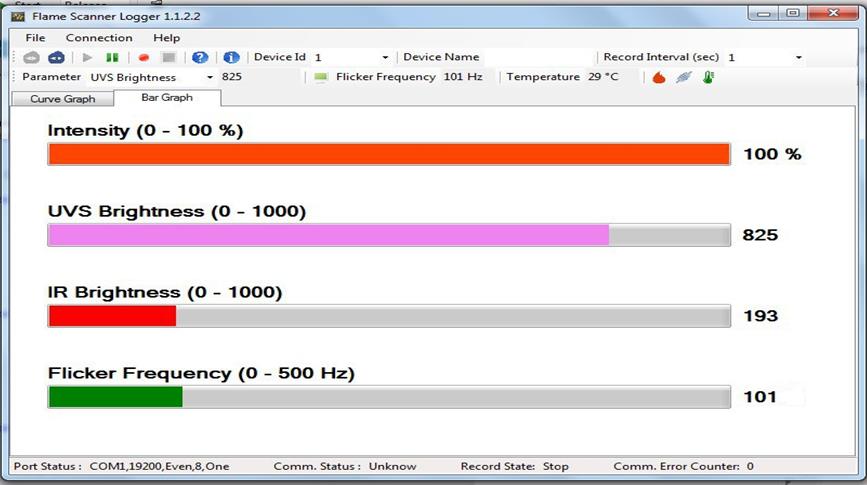This screenshot has height=485, width=867.
Task: Click the gray disconnect device icon
Action: pyautogui.click(x=31, y=58)
